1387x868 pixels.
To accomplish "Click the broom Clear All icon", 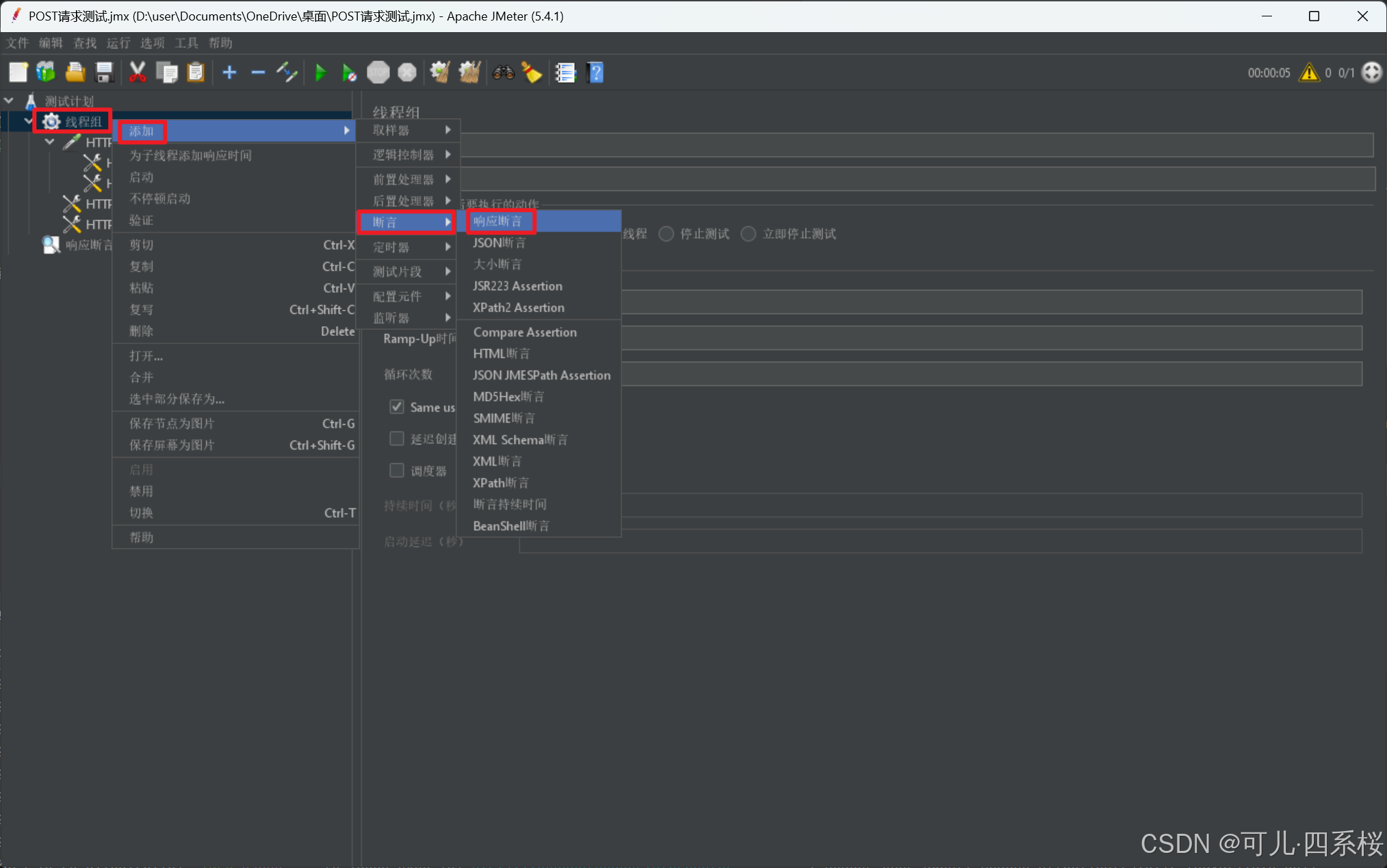I will [x=532, y=73].
